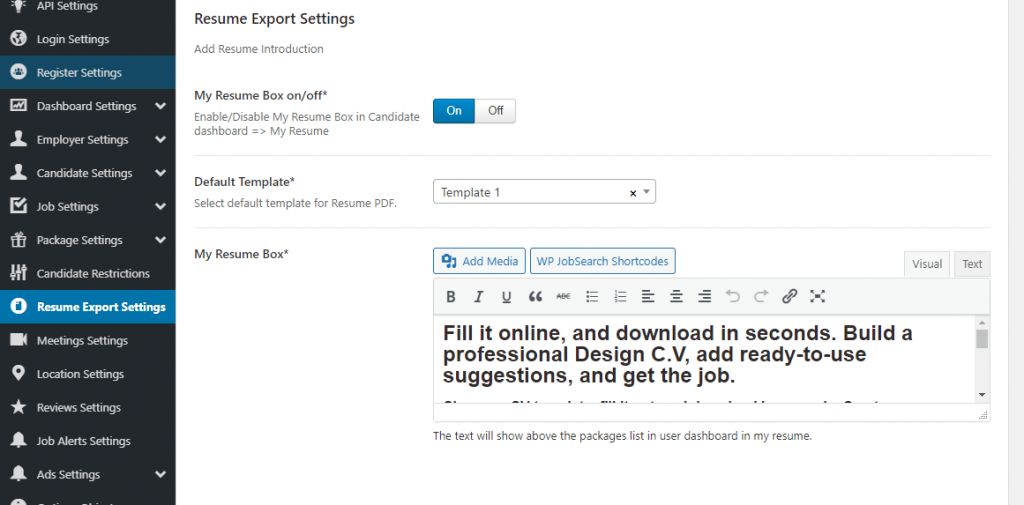Toggle bold formatting in editor toolbar

pos(451,297)
